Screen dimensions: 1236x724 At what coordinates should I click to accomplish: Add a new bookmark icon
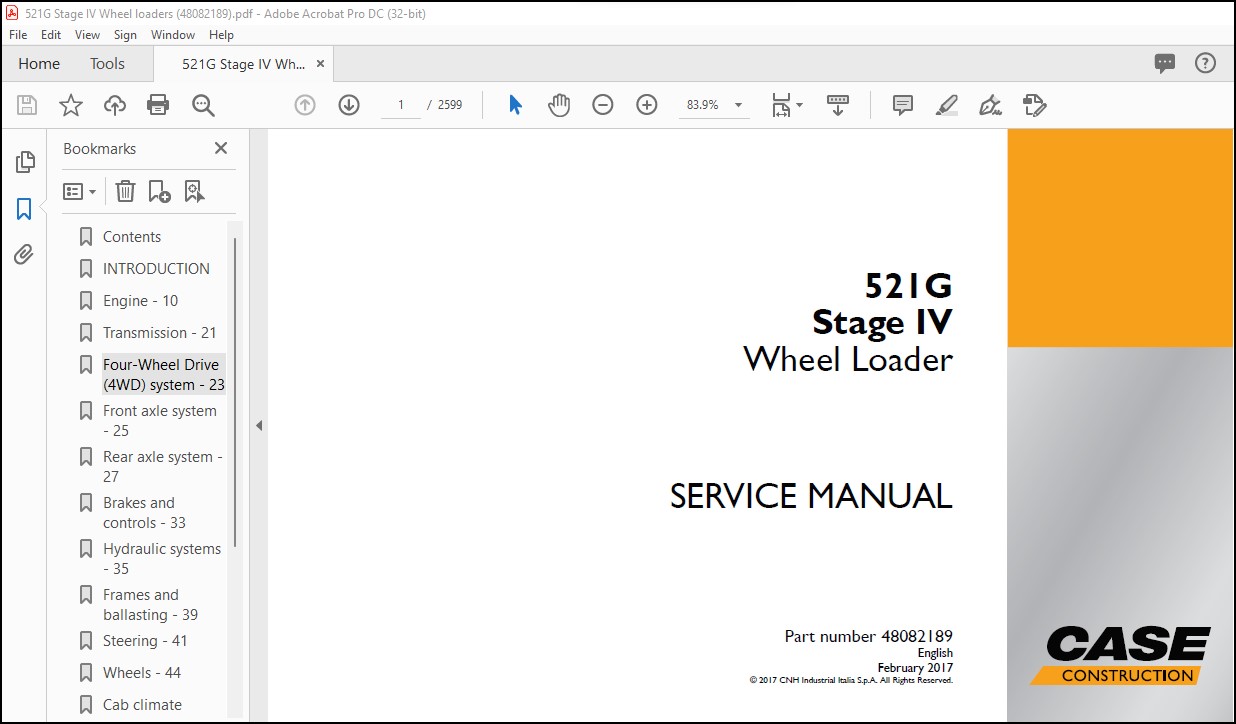coord(159,191)
